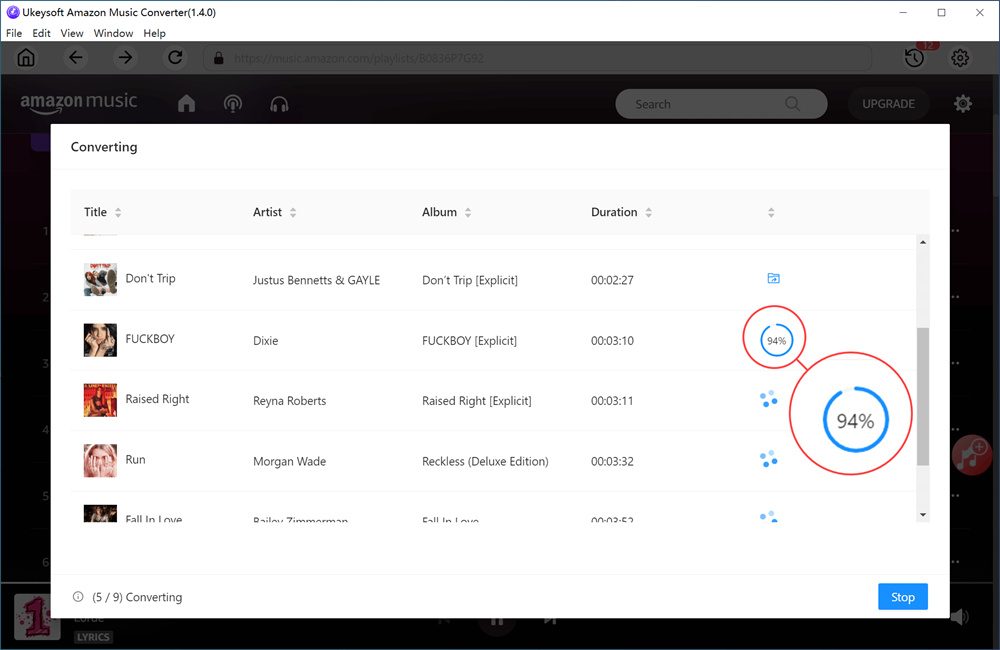Click album 'Reckless (Deluxe Edition)'
The image size is (1000, 650).
[485, 461]
